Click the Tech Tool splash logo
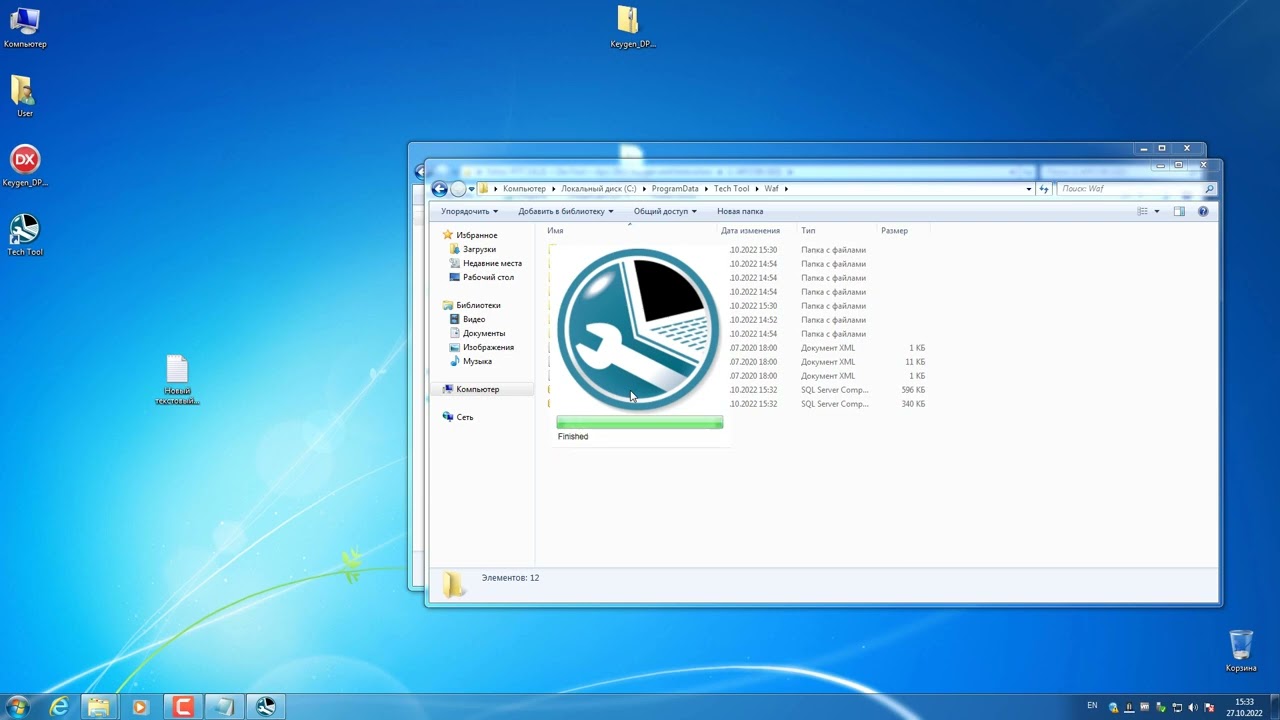This screenshot has width=1280, height=720. click(x=638, y=329)
